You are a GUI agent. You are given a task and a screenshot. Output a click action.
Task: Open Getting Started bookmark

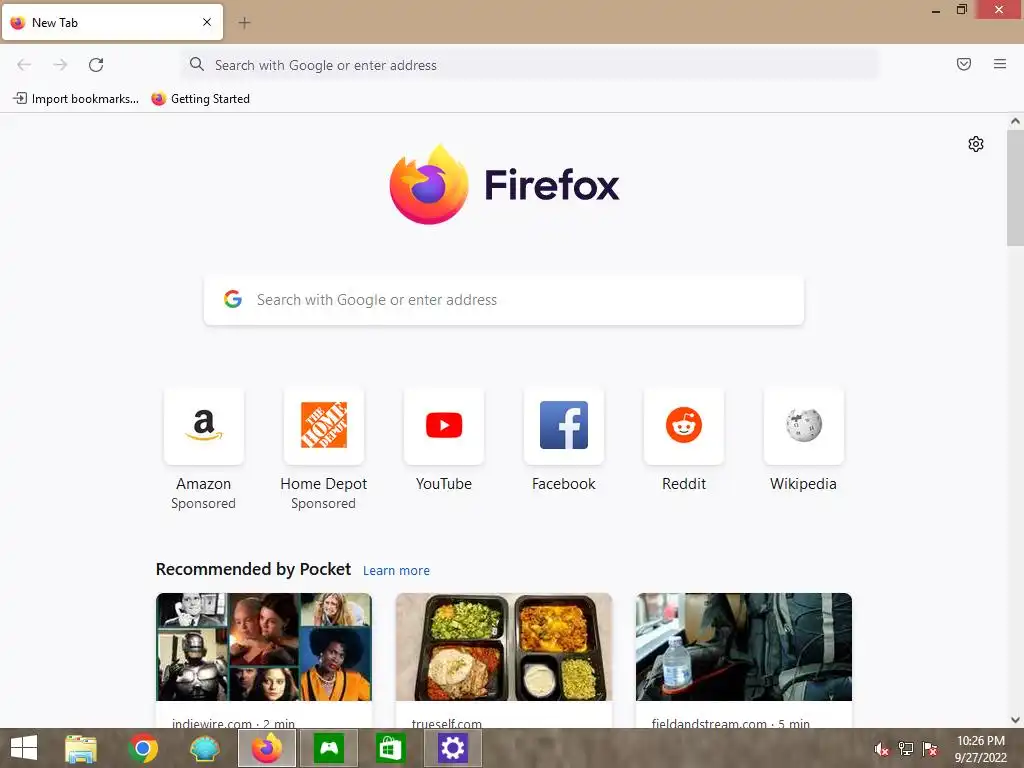coord(200,99)
